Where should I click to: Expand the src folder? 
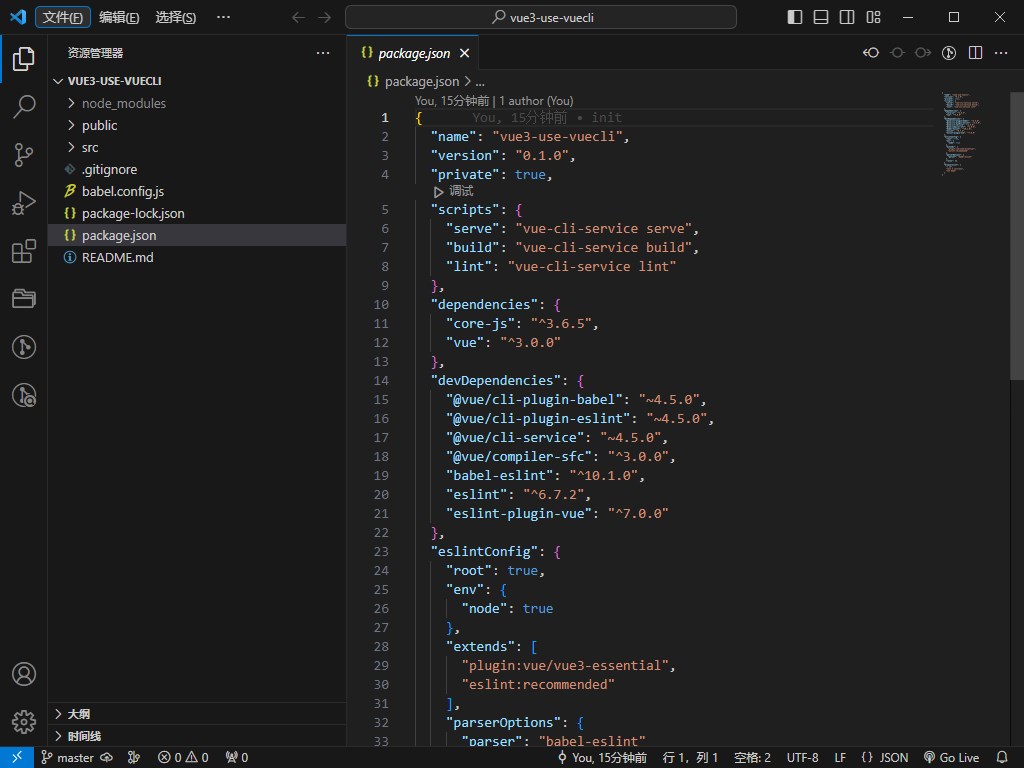[x=90, y=147]
